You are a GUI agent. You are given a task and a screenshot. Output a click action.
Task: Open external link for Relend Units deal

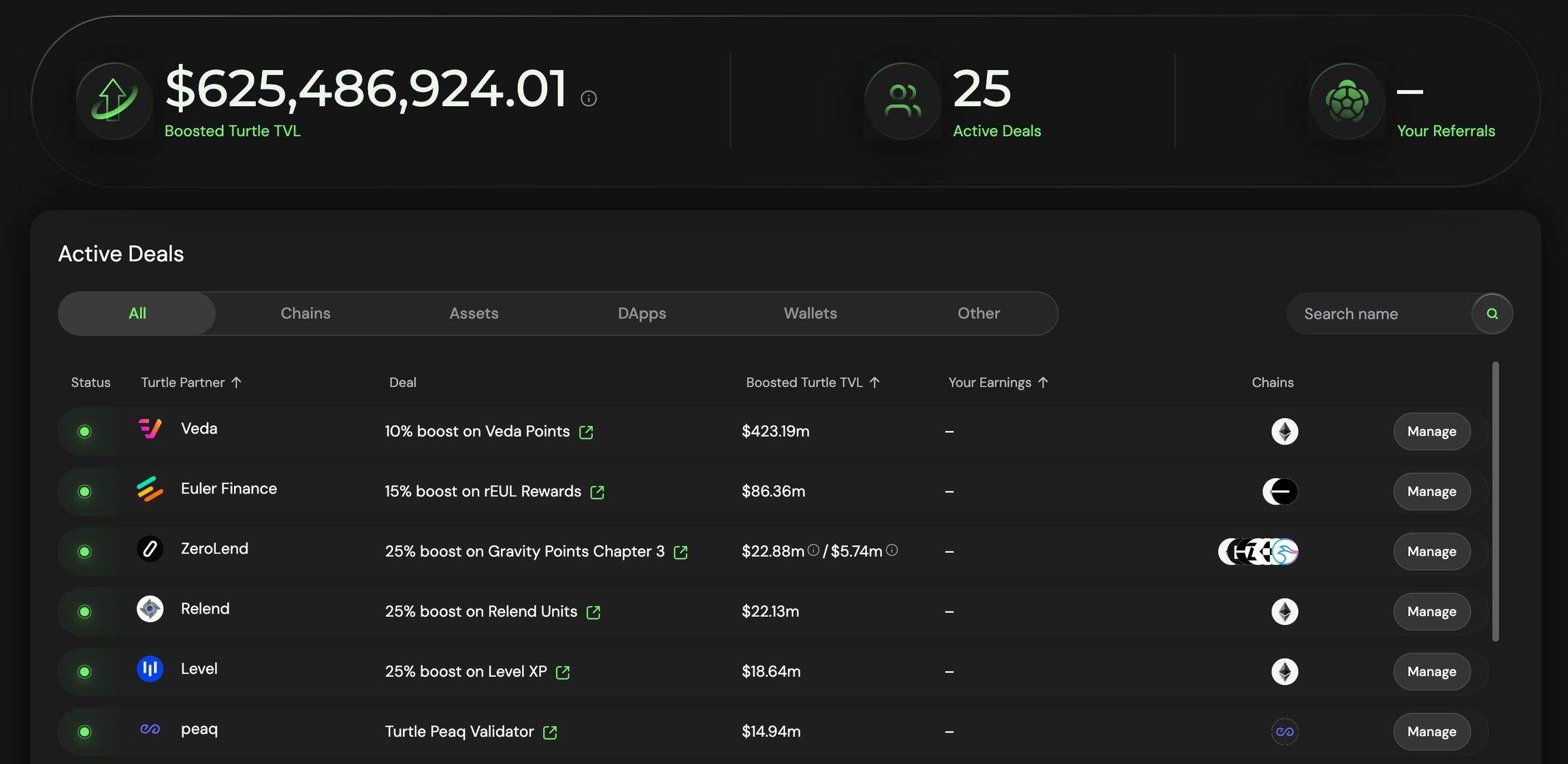tap(593, 612)
